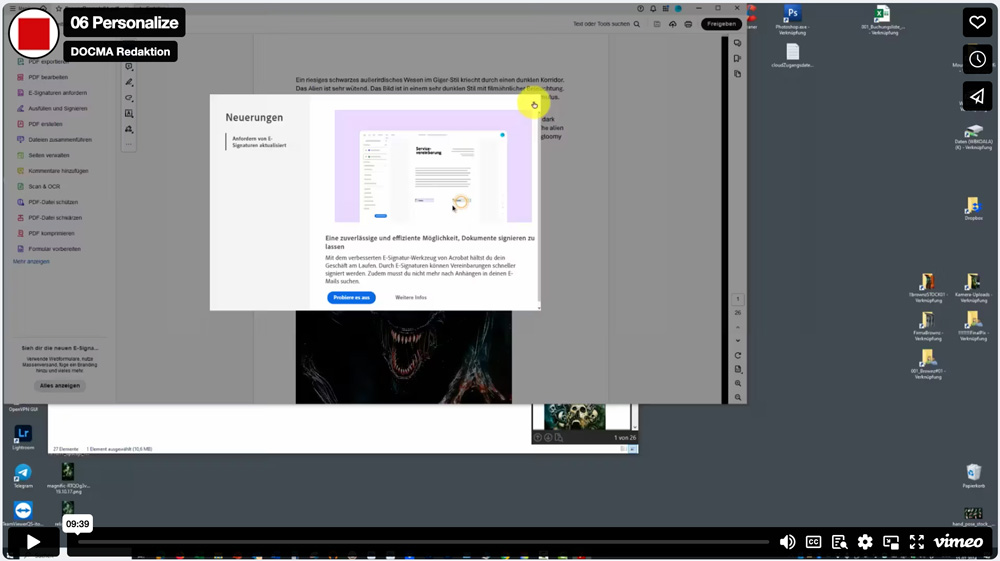Image resolution: width=1000 pixels, height=561 pixels.
Task: Open the player settings gear menu
Action: tap(865, 542)
